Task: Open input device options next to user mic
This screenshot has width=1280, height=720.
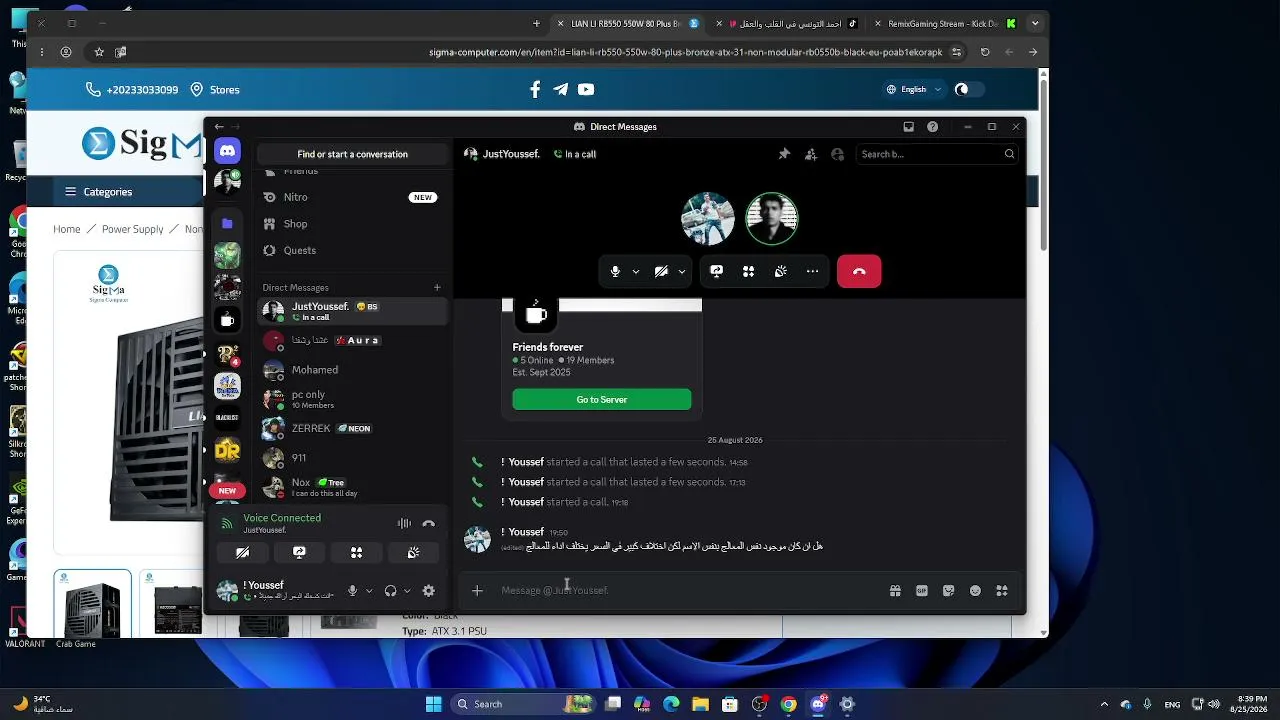Action: (x=369, y=591)
